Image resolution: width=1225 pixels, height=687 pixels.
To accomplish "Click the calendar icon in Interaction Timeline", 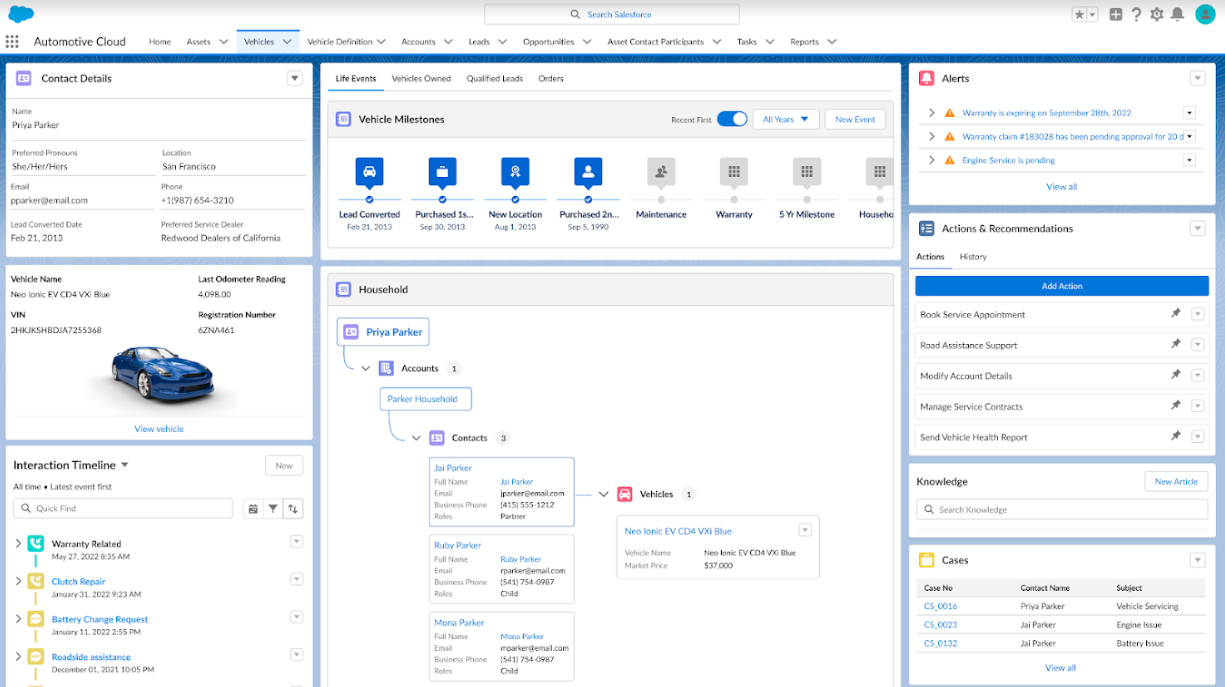I will coord(253,509).
